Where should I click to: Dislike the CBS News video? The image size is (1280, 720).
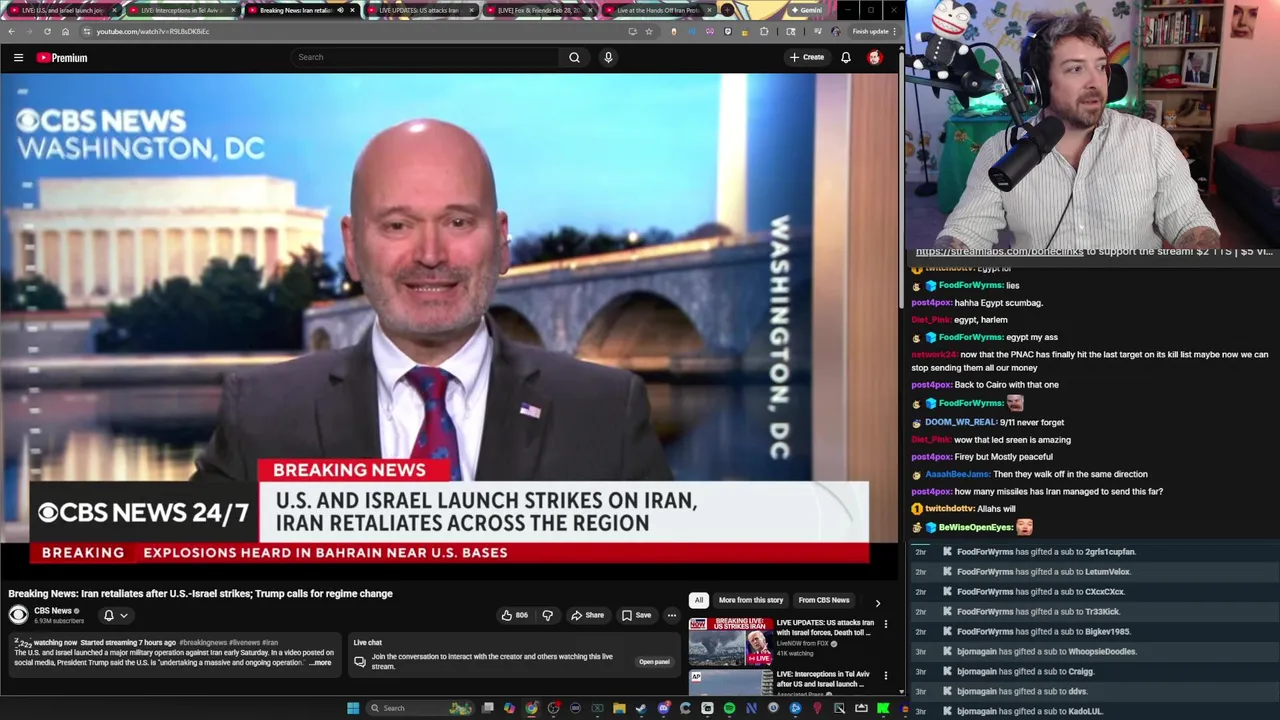(547, 615)
